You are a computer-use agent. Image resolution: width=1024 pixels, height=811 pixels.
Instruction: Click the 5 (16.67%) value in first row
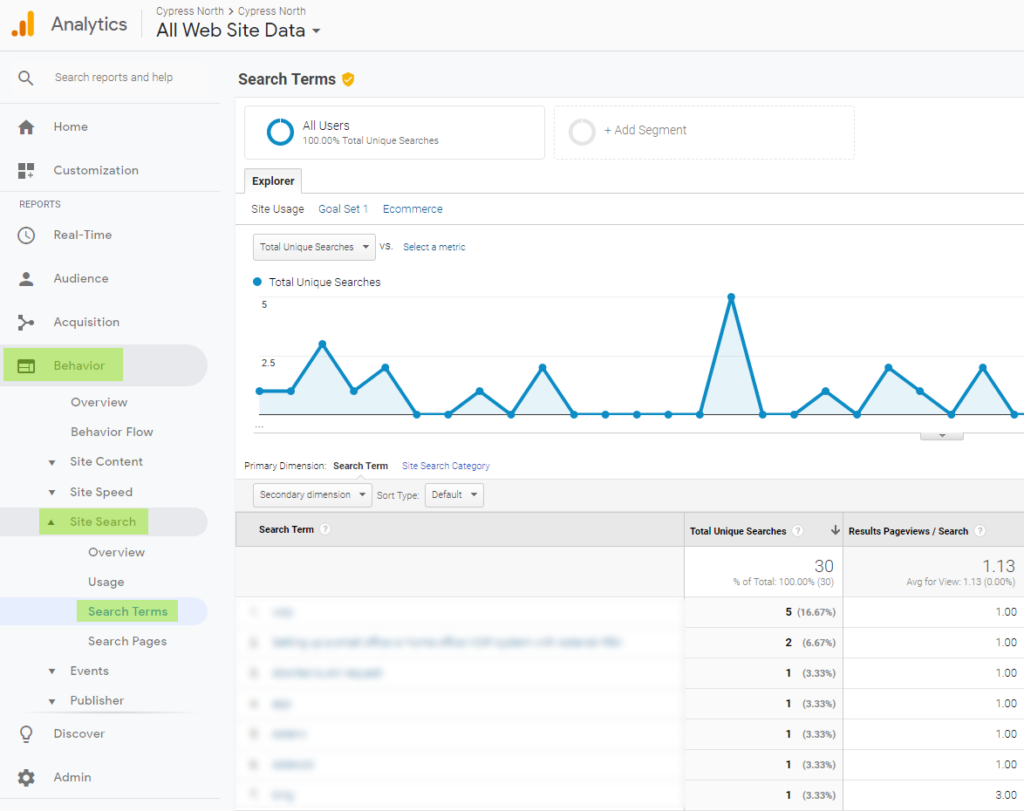click(x=810, y=612)
